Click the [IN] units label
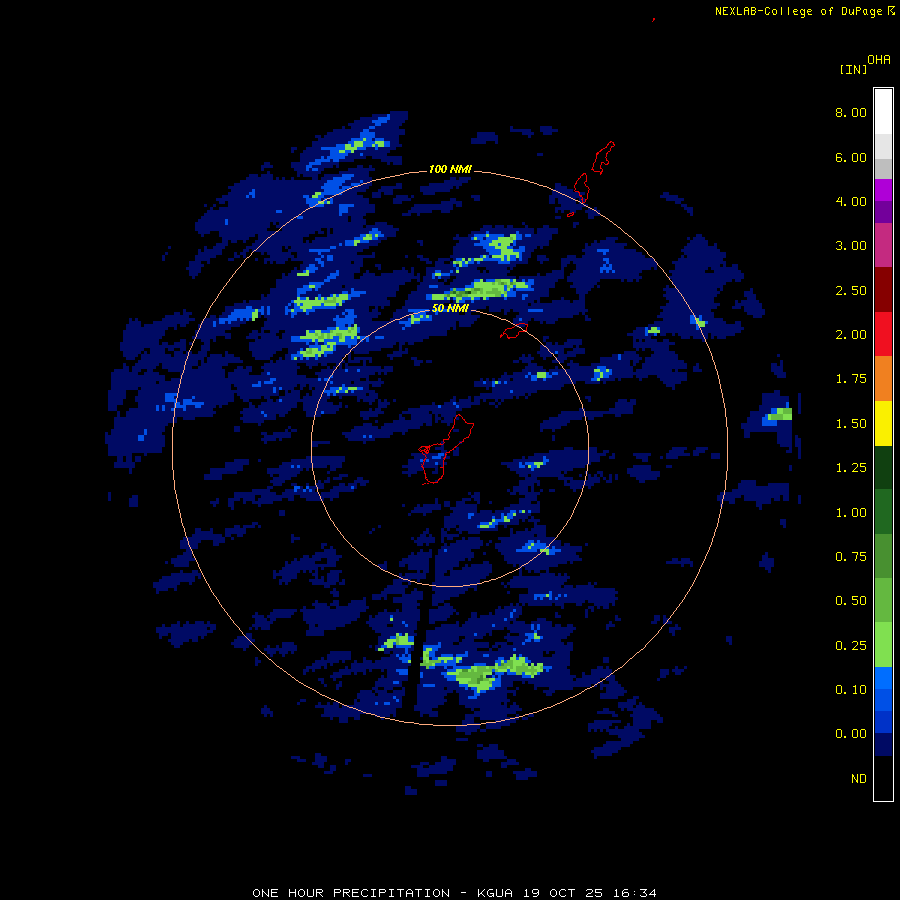The image size is (900, 900). point(853,69)
